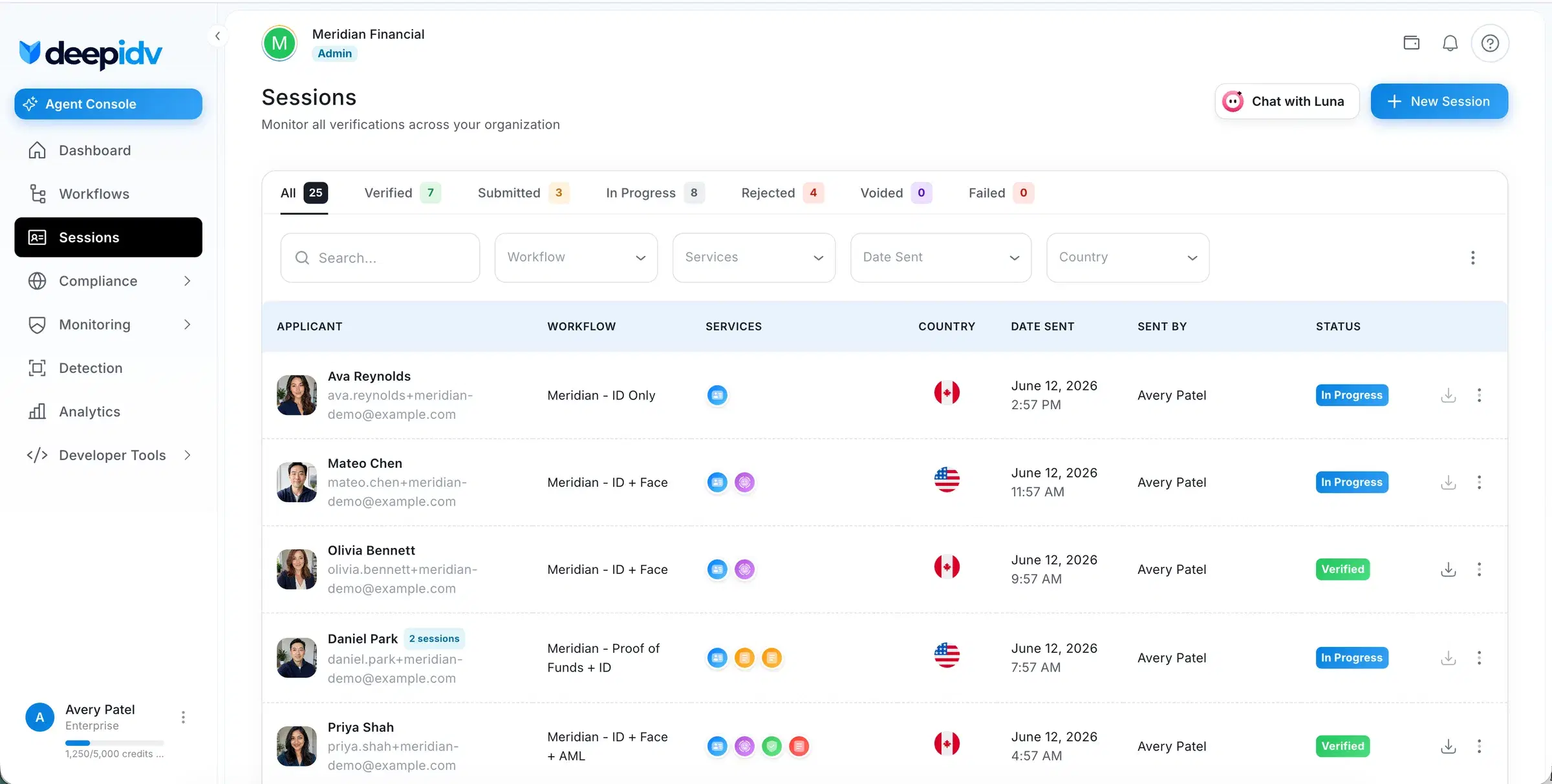
Task: Download Ava Reynolds session report
Action: click(x=1449, y=395)
